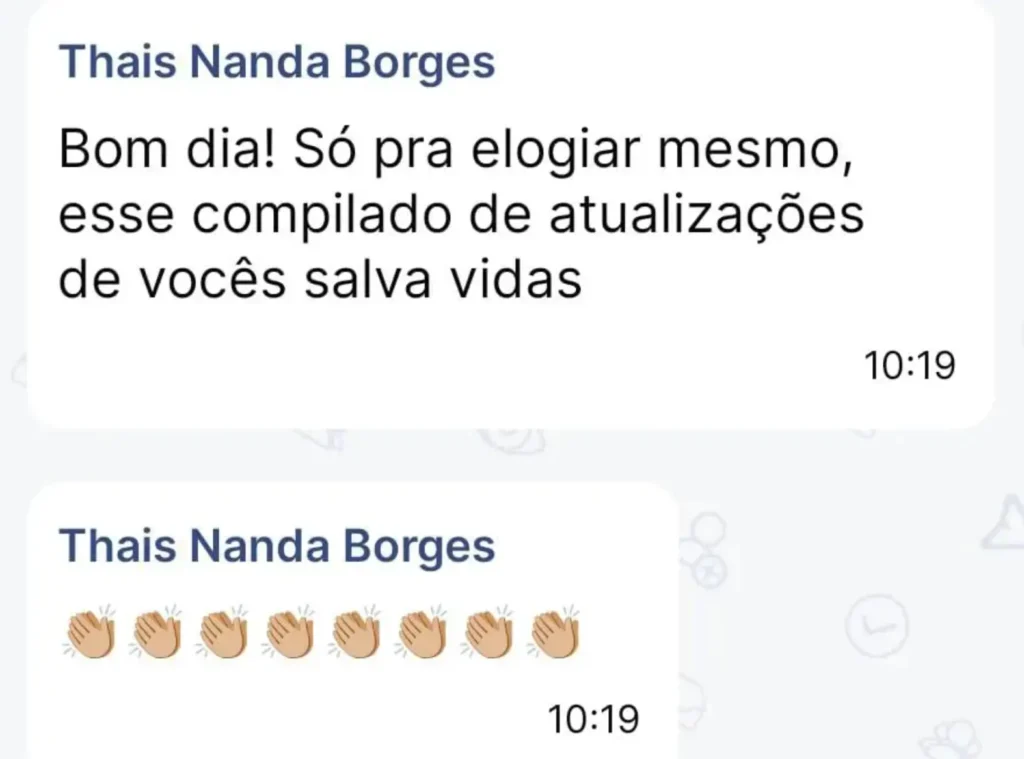Select the third clapping hands emoji

coord(222,634)
